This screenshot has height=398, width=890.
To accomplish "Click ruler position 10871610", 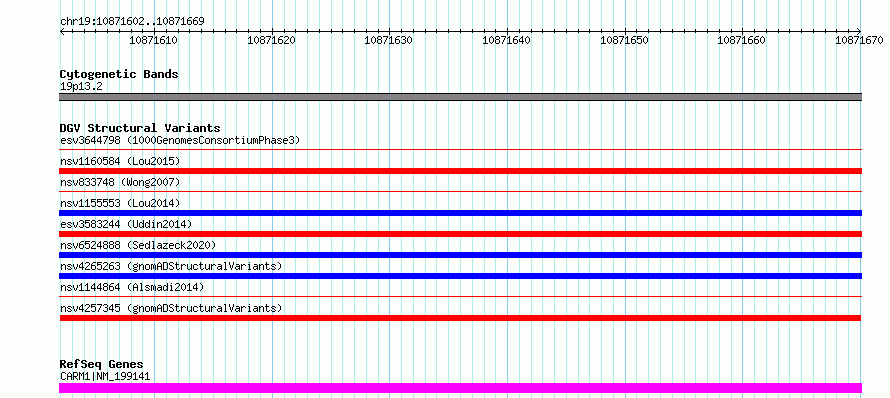I will point(154,41).
